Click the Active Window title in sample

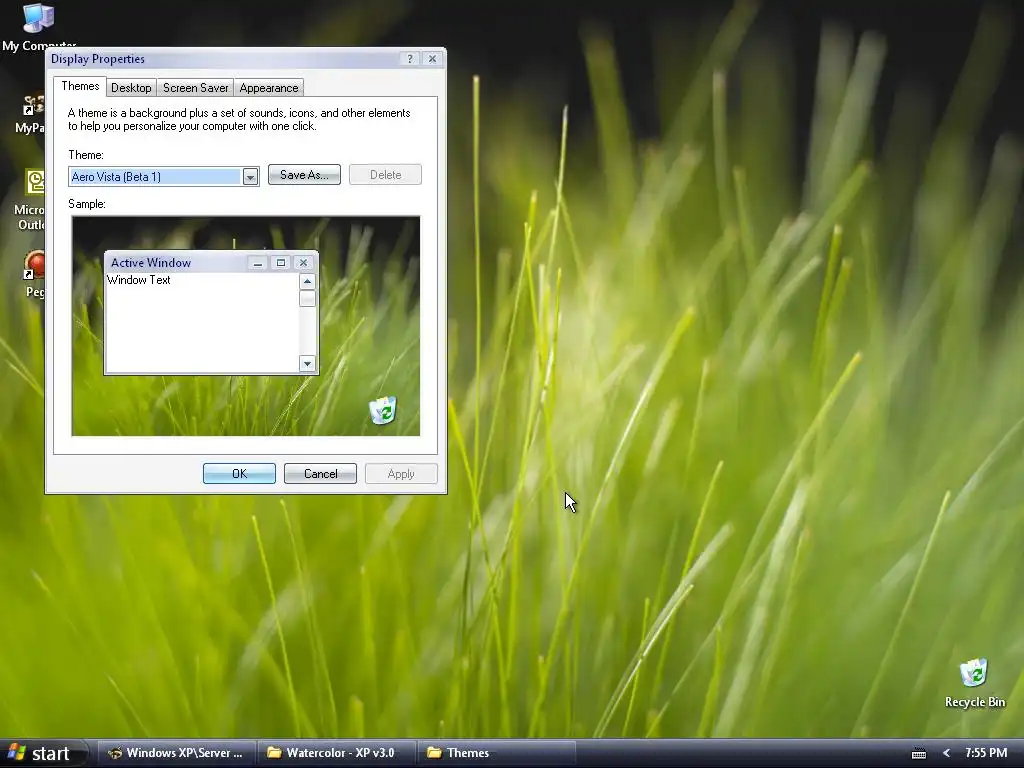point(151,263)
